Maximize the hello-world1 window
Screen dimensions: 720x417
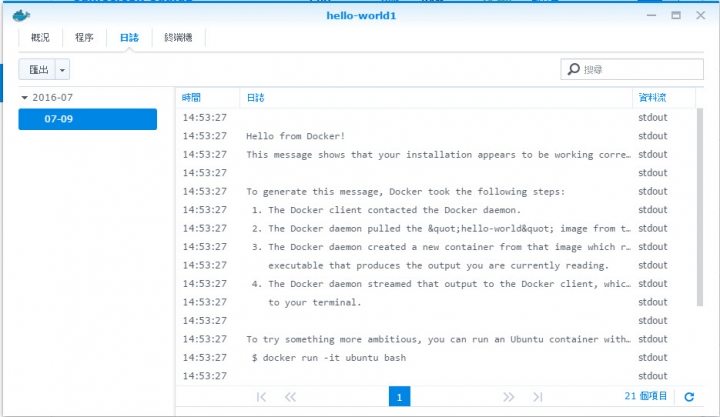click(x=676, y=15)
